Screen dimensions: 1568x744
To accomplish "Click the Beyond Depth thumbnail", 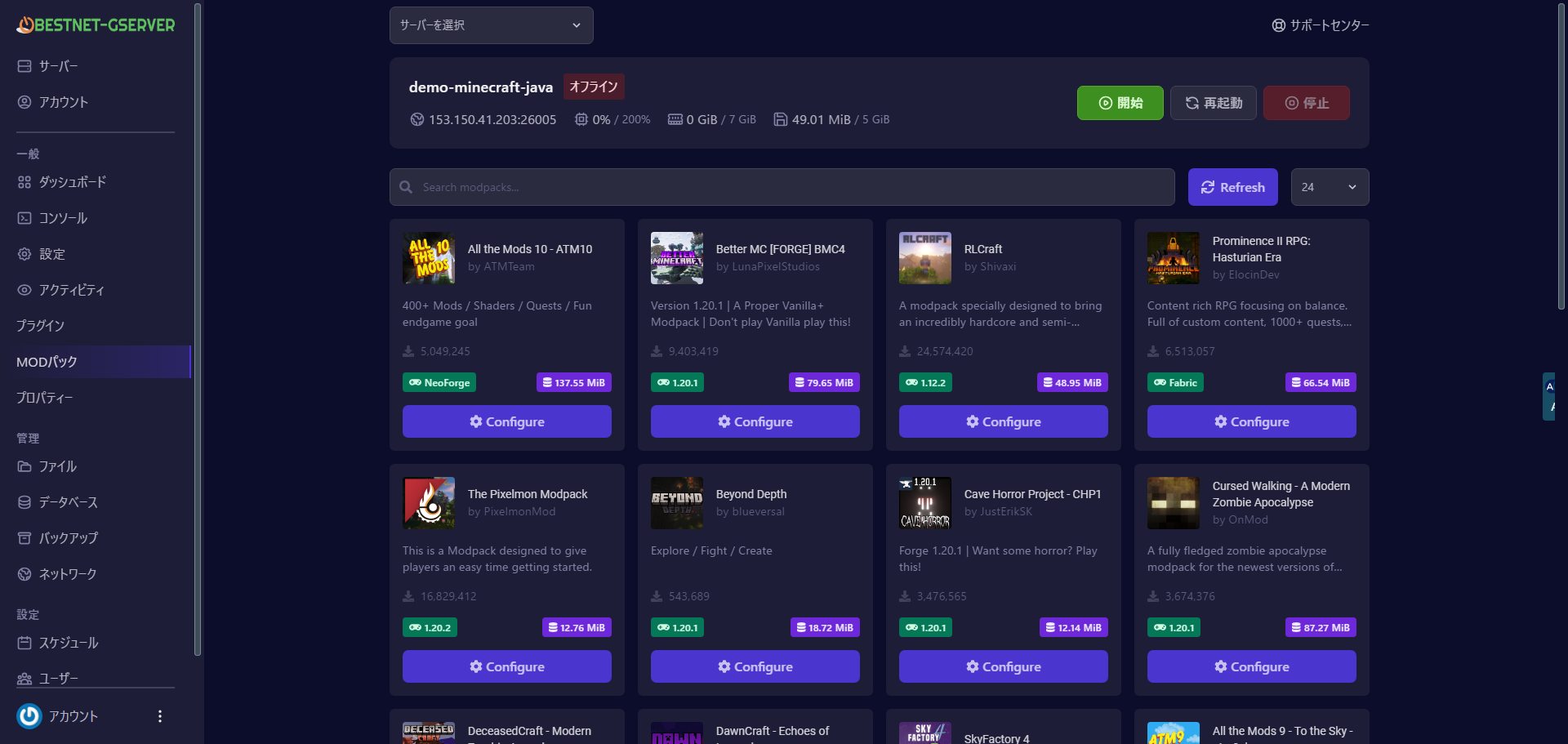I will tap(677, 503).
